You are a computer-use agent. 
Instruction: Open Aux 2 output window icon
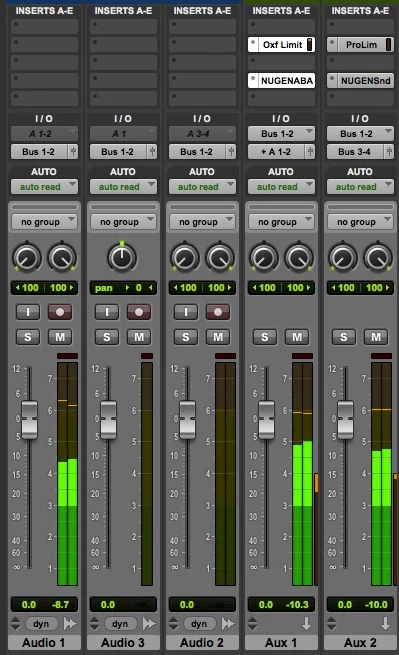pos(389,152)
